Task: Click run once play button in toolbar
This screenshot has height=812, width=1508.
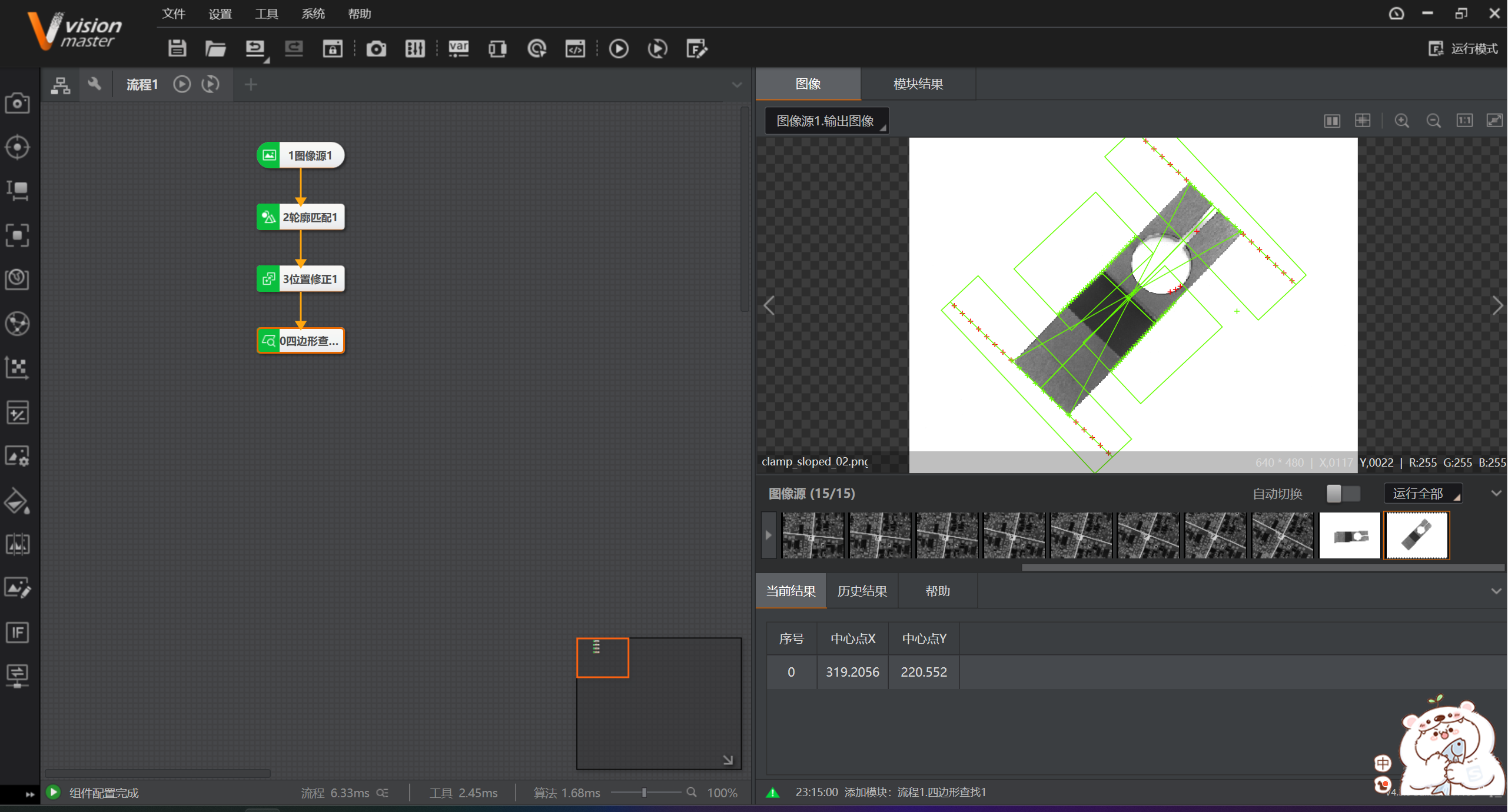Action: (619, 48)
